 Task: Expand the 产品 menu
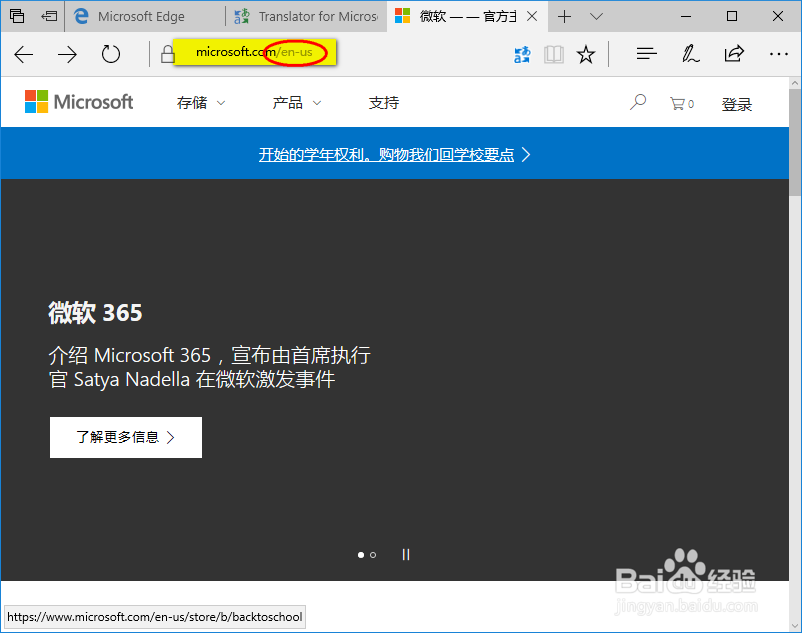(x=297, y=103)
